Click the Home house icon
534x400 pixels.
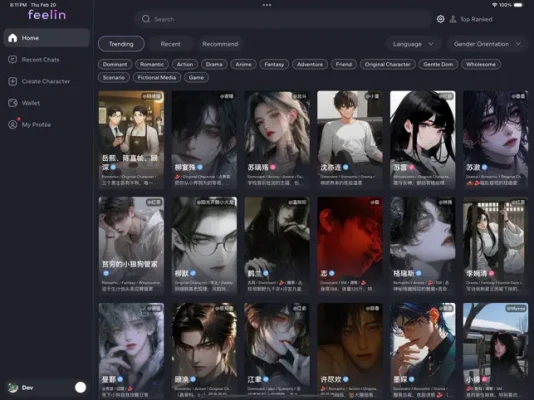(x=13, y=38)
